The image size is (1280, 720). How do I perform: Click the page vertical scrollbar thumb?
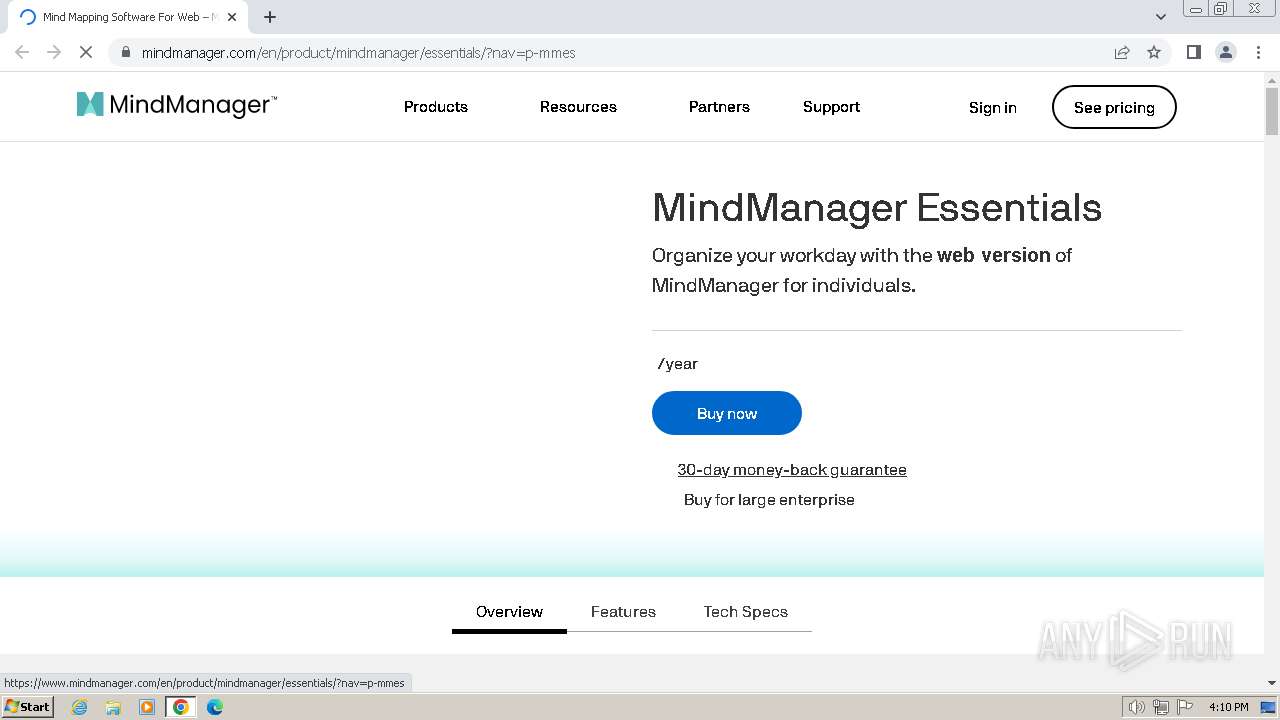coord(1272,111)
